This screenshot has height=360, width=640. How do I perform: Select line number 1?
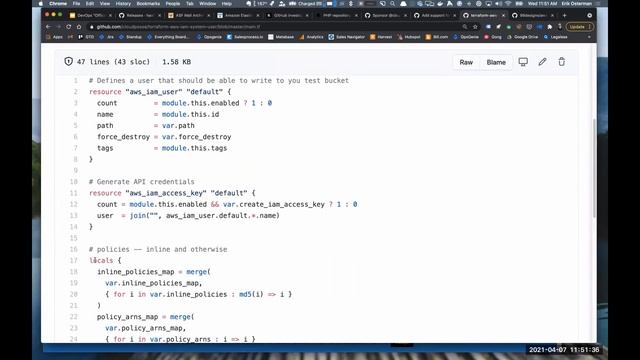click(x=76, y=80)
